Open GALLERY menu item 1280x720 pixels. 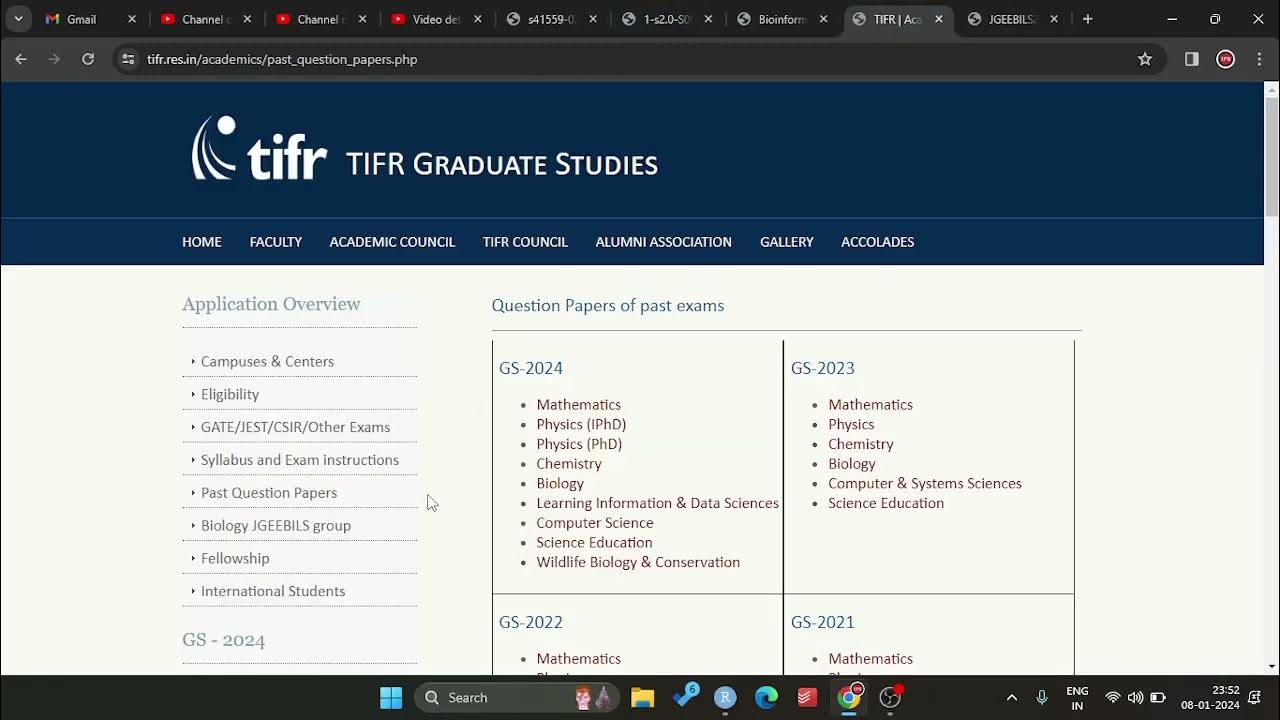pos(787,242)
